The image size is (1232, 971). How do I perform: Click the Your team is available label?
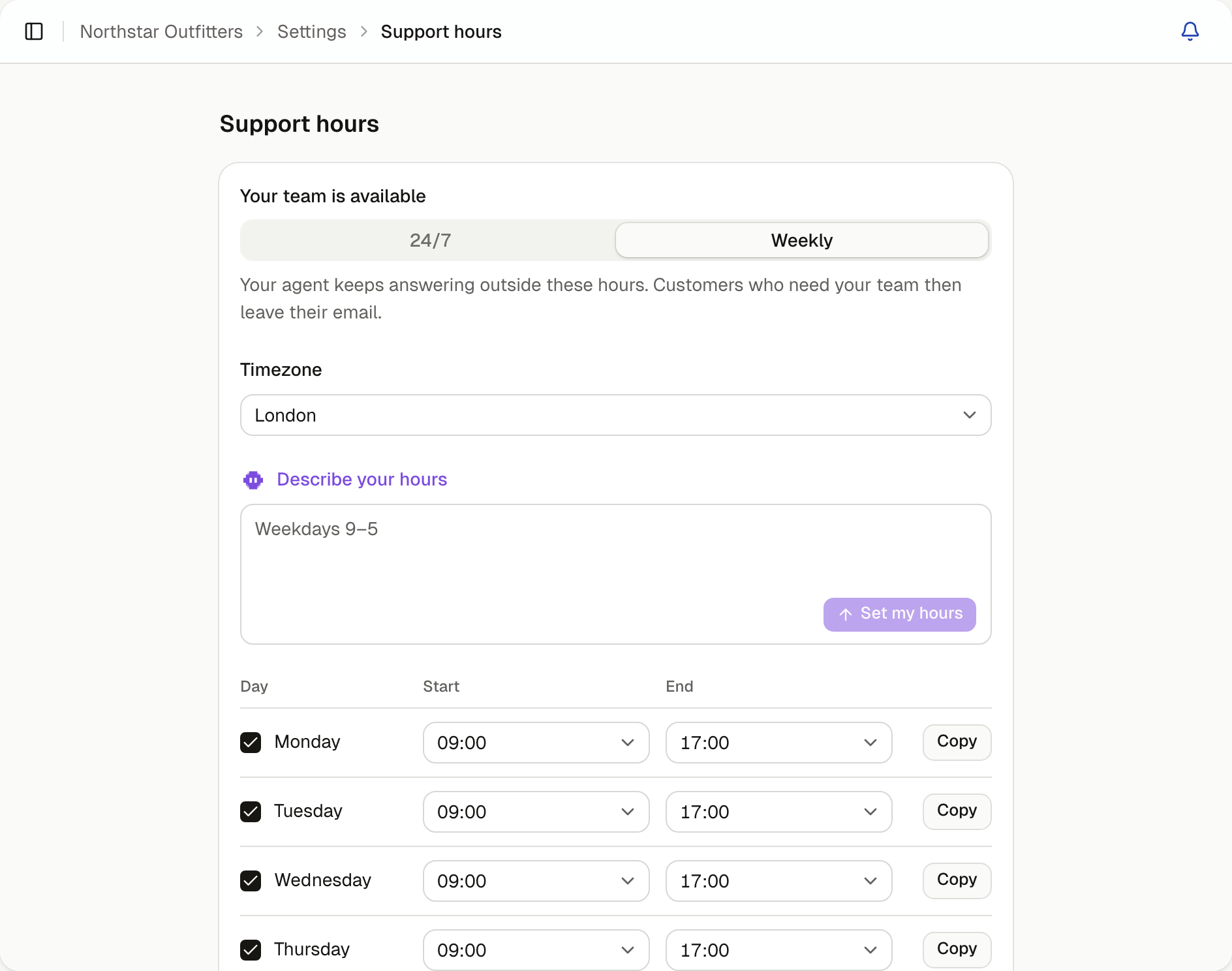(x=333, y=196)
